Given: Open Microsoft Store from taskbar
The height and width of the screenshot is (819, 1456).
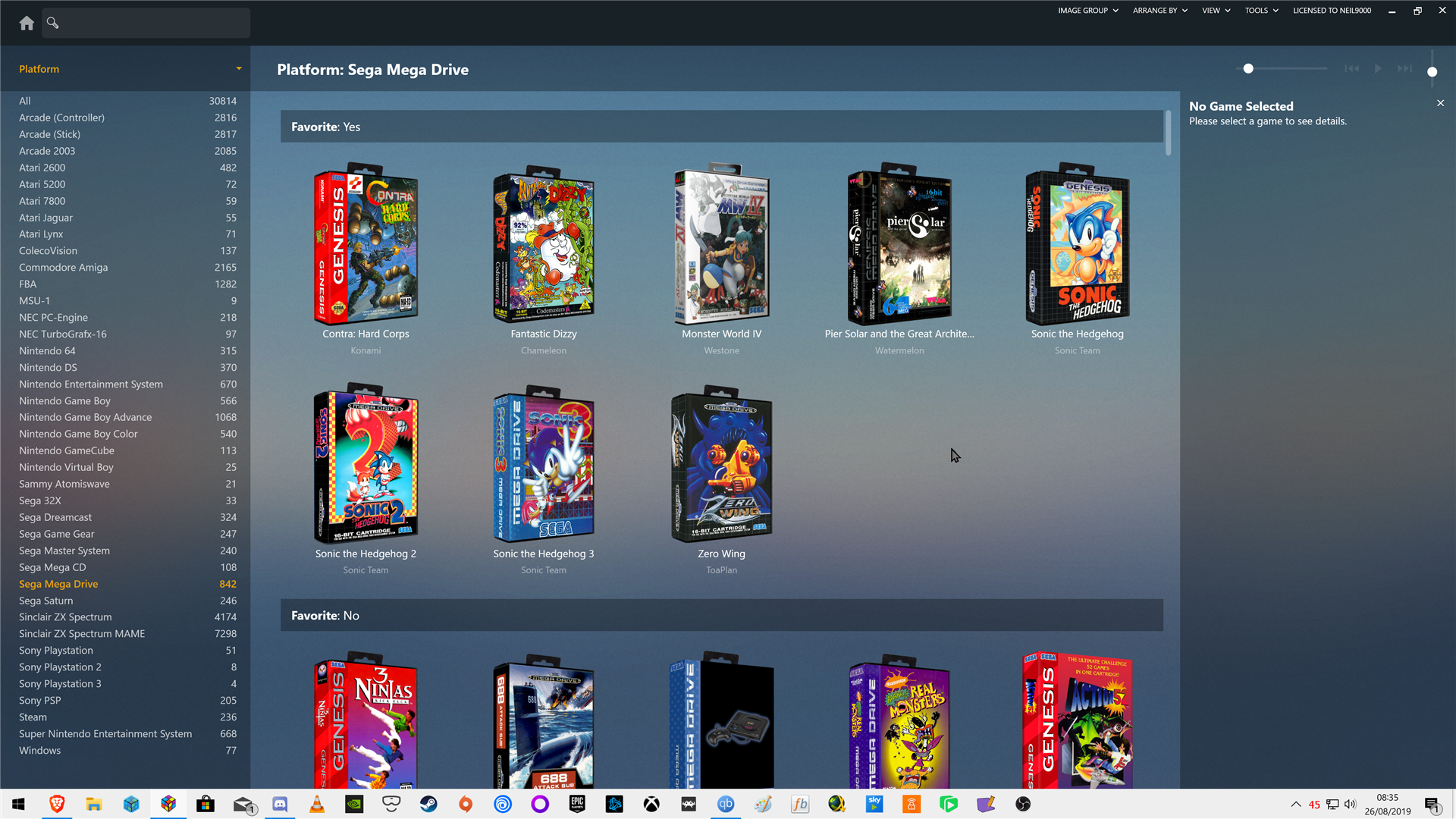Looking at the screenshot, I should click(206, 804).
